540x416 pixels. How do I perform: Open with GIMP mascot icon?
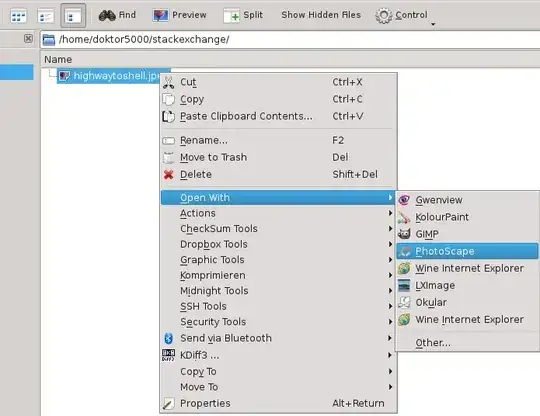click(404, 234)
